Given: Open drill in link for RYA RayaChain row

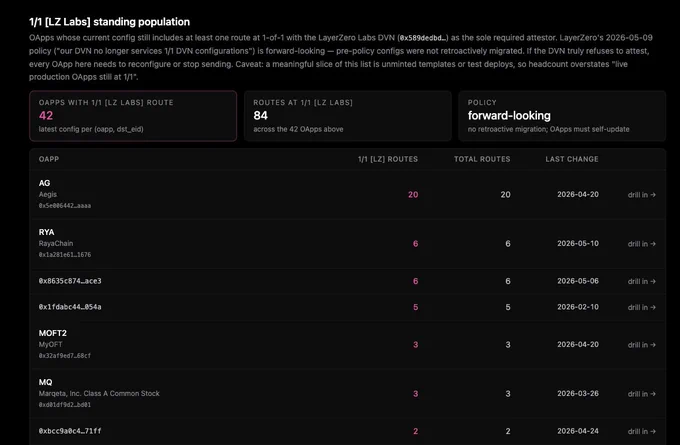Looking at the screenshot, I should tap(641, 244).
